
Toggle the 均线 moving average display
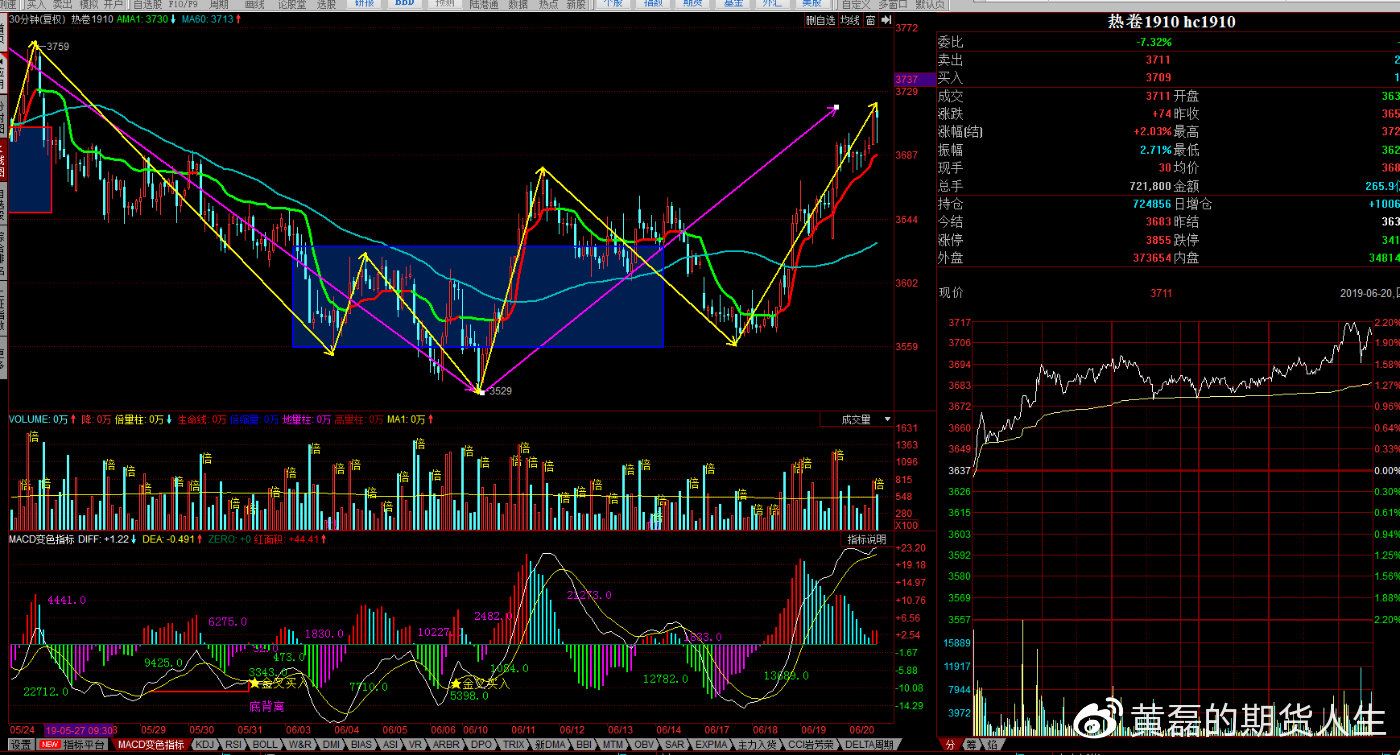[x=850, y=20]
